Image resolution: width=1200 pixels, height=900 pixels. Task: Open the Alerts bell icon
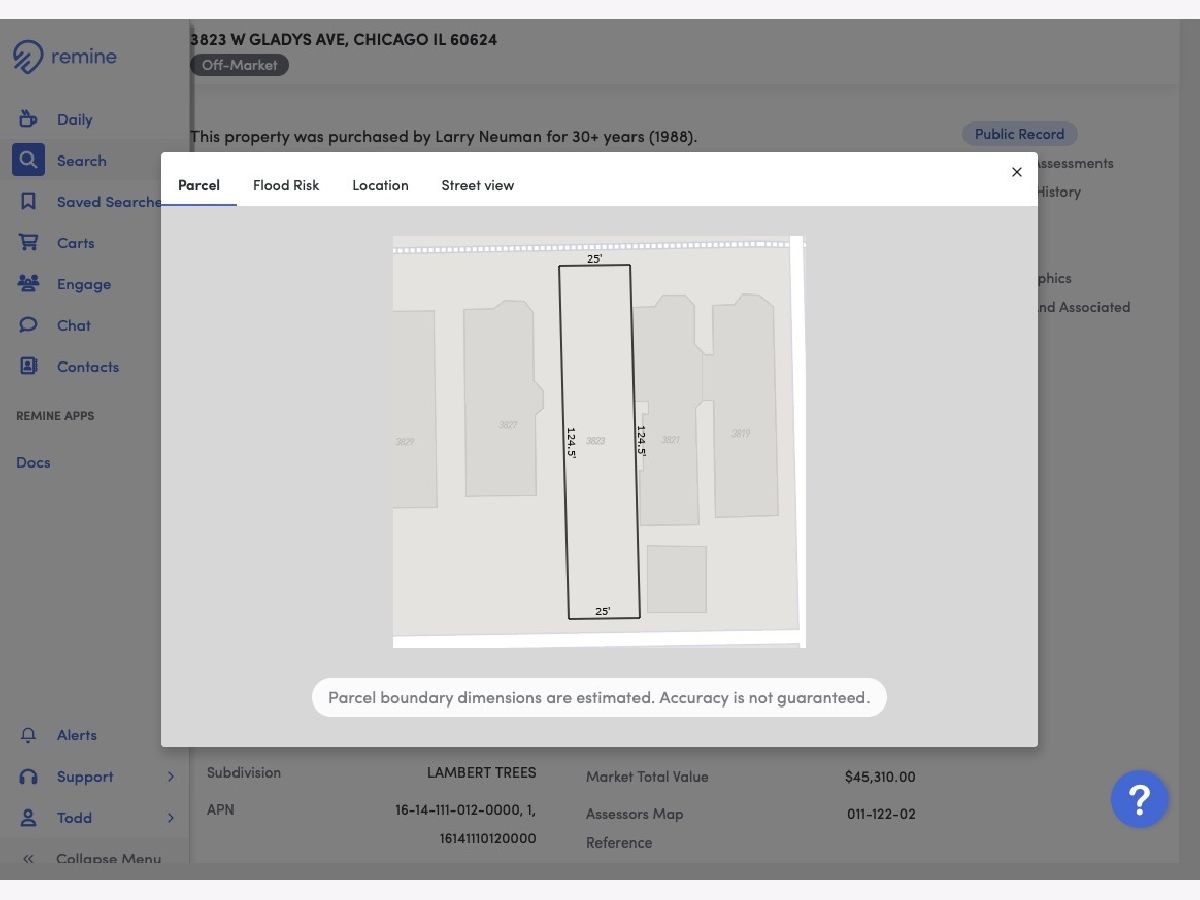28,735
